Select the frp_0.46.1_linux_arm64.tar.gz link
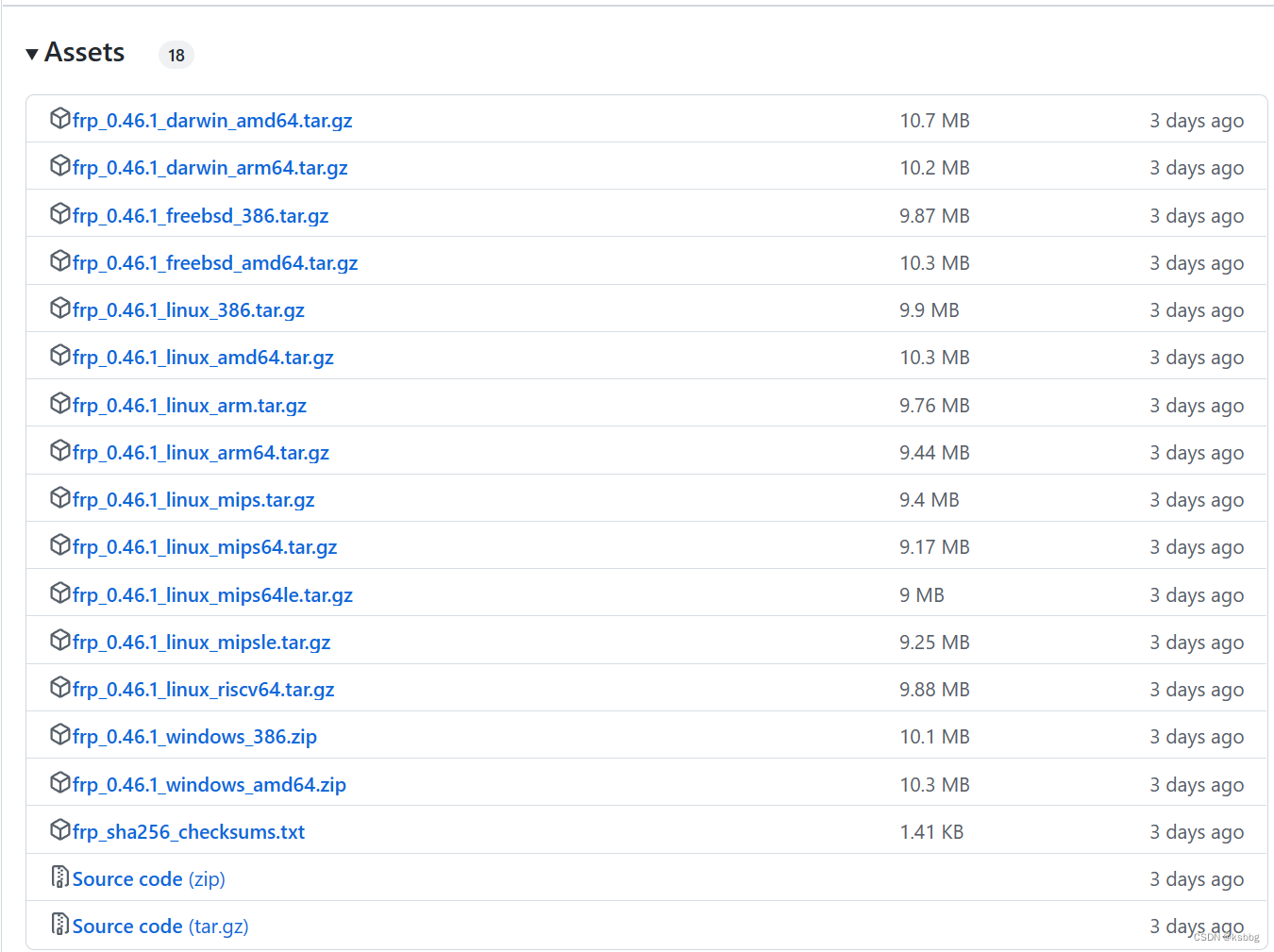 click(201, 453)
